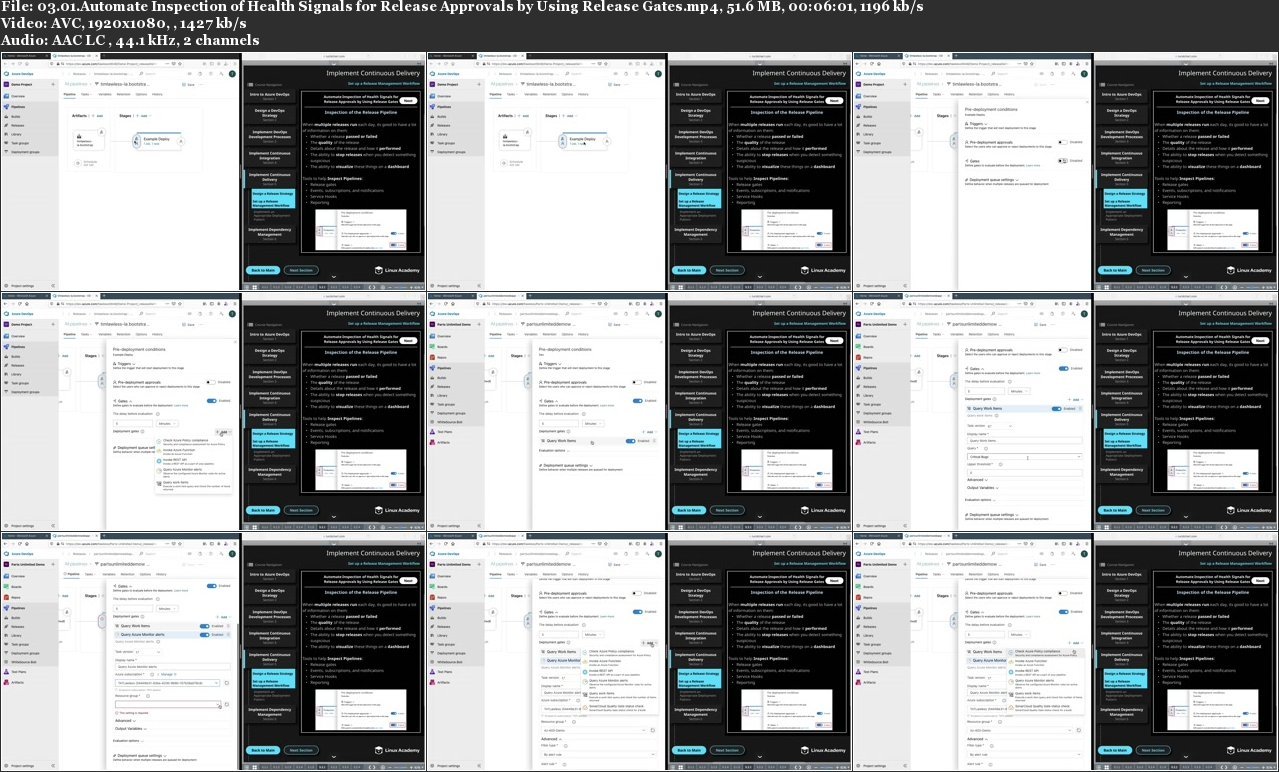This screenshot has width=1279, height=772.
Task: Toggle Query Work Items switch in collapsed-gate frame
Action: (x=631, y=441)
